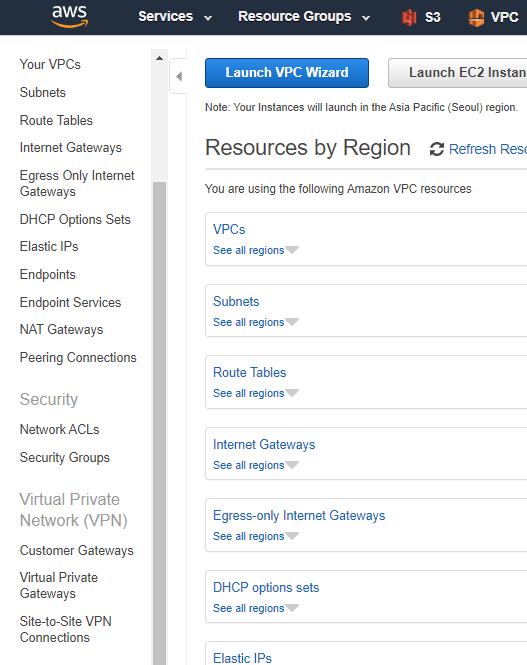Expand See all regions under DHCP options sets
The width and height of the screenshot is (527, 665).
(x=256, y=608)
